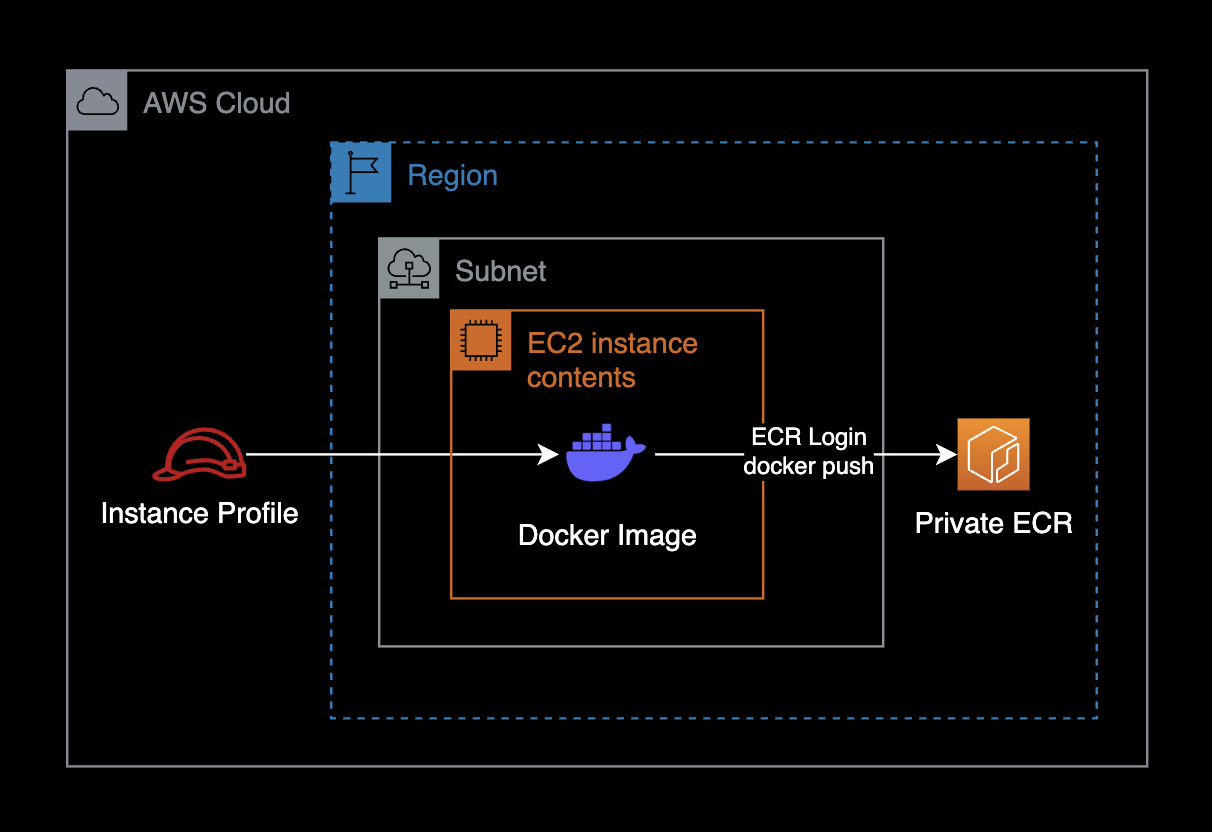This screenshot has width=1212, height=832.
Task: Select the "docker push" connector text
Action: pyautogui.click(x=808, y=466)
